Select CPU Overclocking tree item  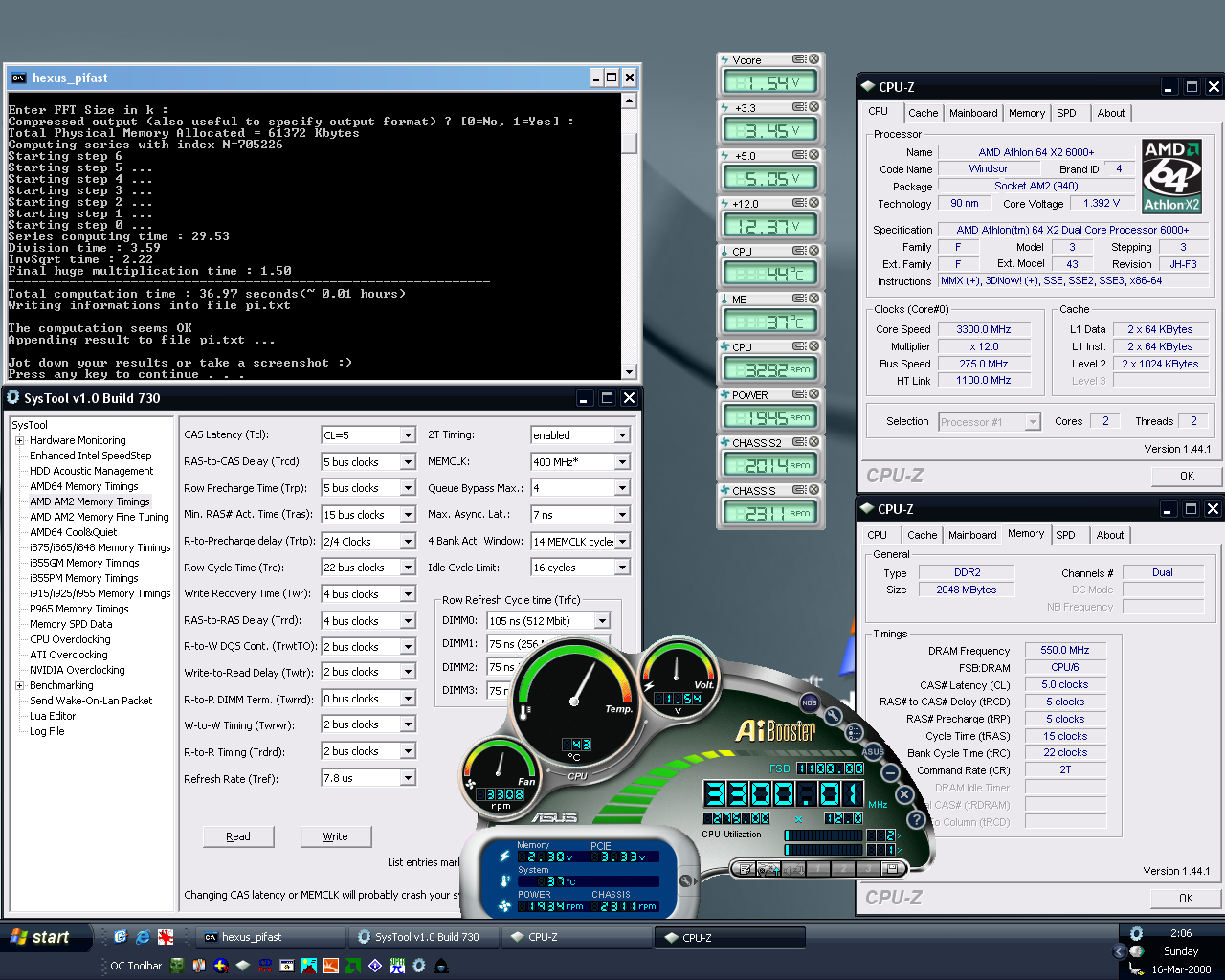click(x=70, y=639)
